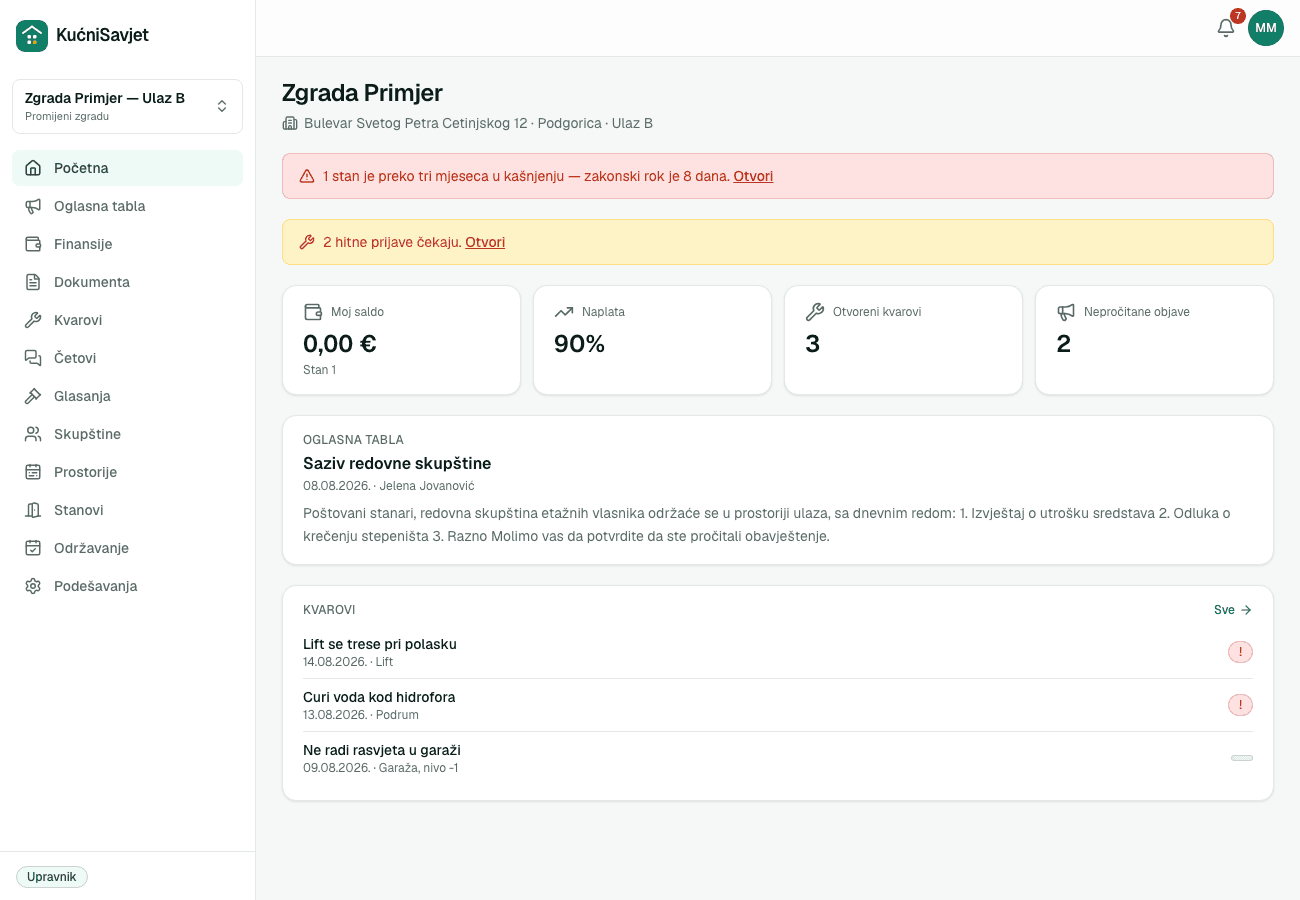The width and height of the screenshot is (1300, 900).
Task: Click the wrench icon on Otvoreni kvarovi card
Action: [814, 312]
